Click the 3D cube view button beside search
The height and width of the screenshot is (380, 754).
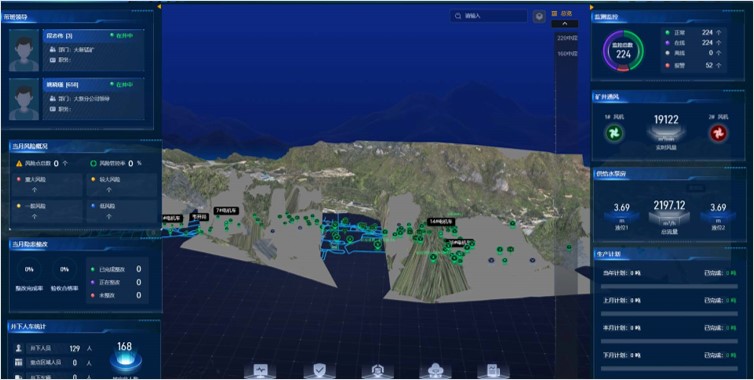[x=540, y=16]
